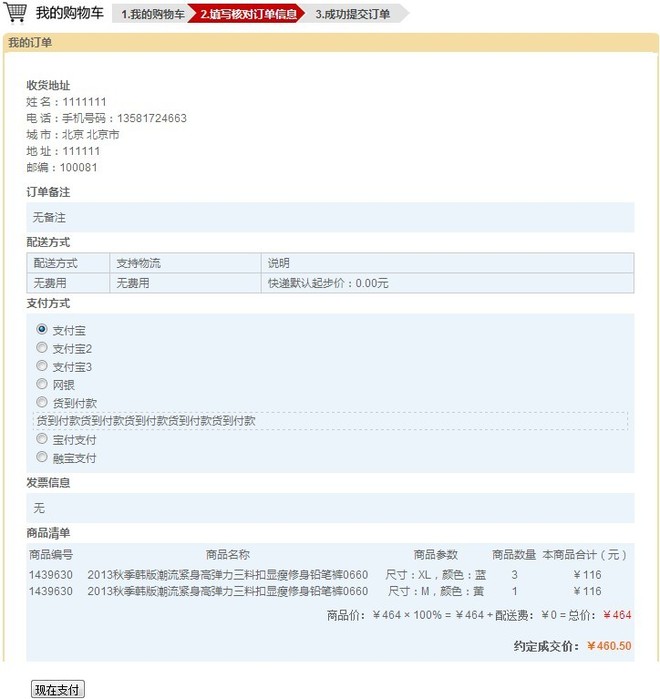Click first product name with XL size

(227, 575)
